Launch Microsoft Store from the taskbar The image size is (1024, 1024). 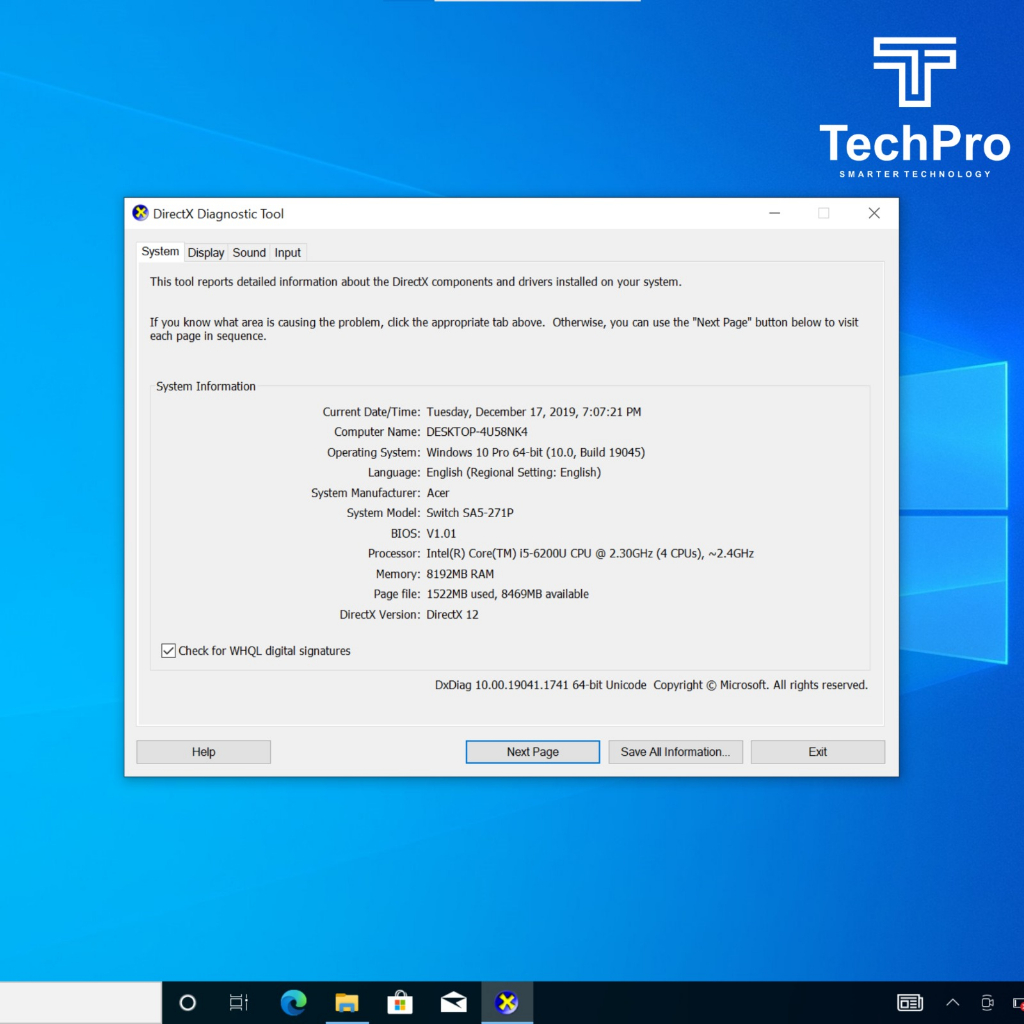pyautogui.click(x=400, y=1003)
